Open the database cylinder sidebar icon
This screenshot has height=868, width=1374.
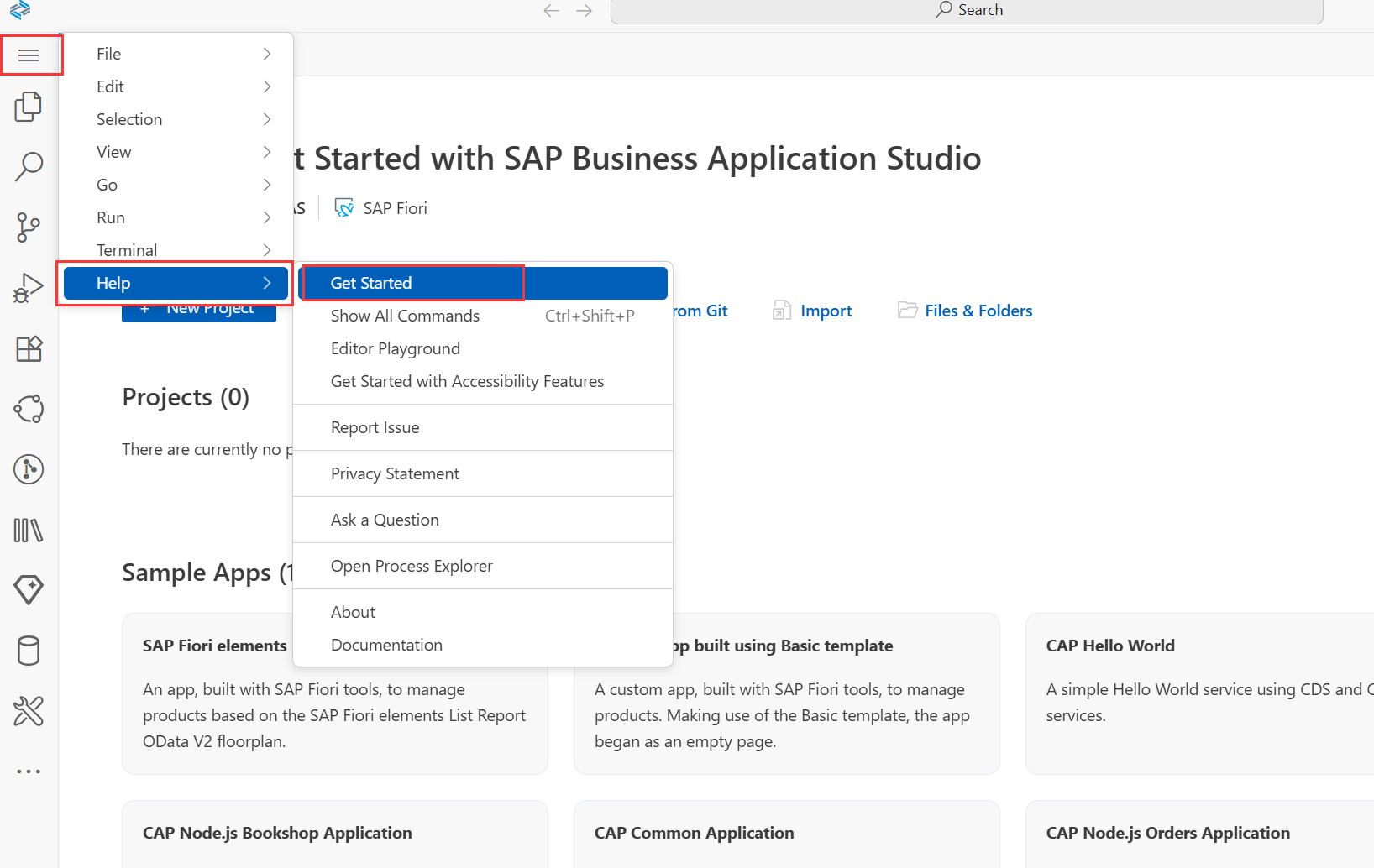click(x=29, y=651)
